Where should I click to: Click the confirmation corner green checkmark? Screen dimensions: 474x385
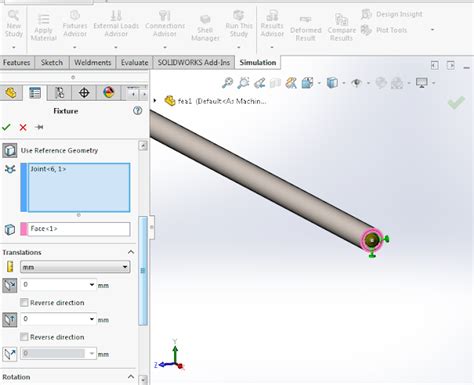tap(457, 103)
